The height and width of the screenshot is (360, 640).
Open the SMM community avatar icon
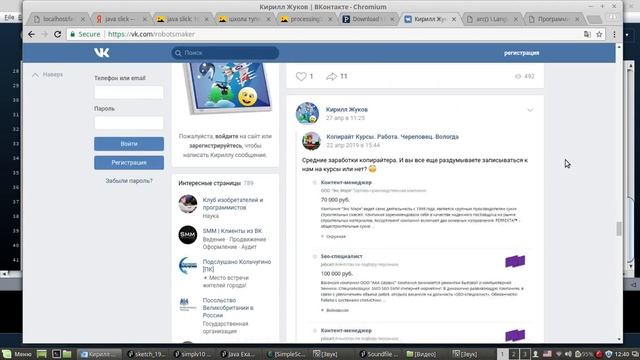188,235
